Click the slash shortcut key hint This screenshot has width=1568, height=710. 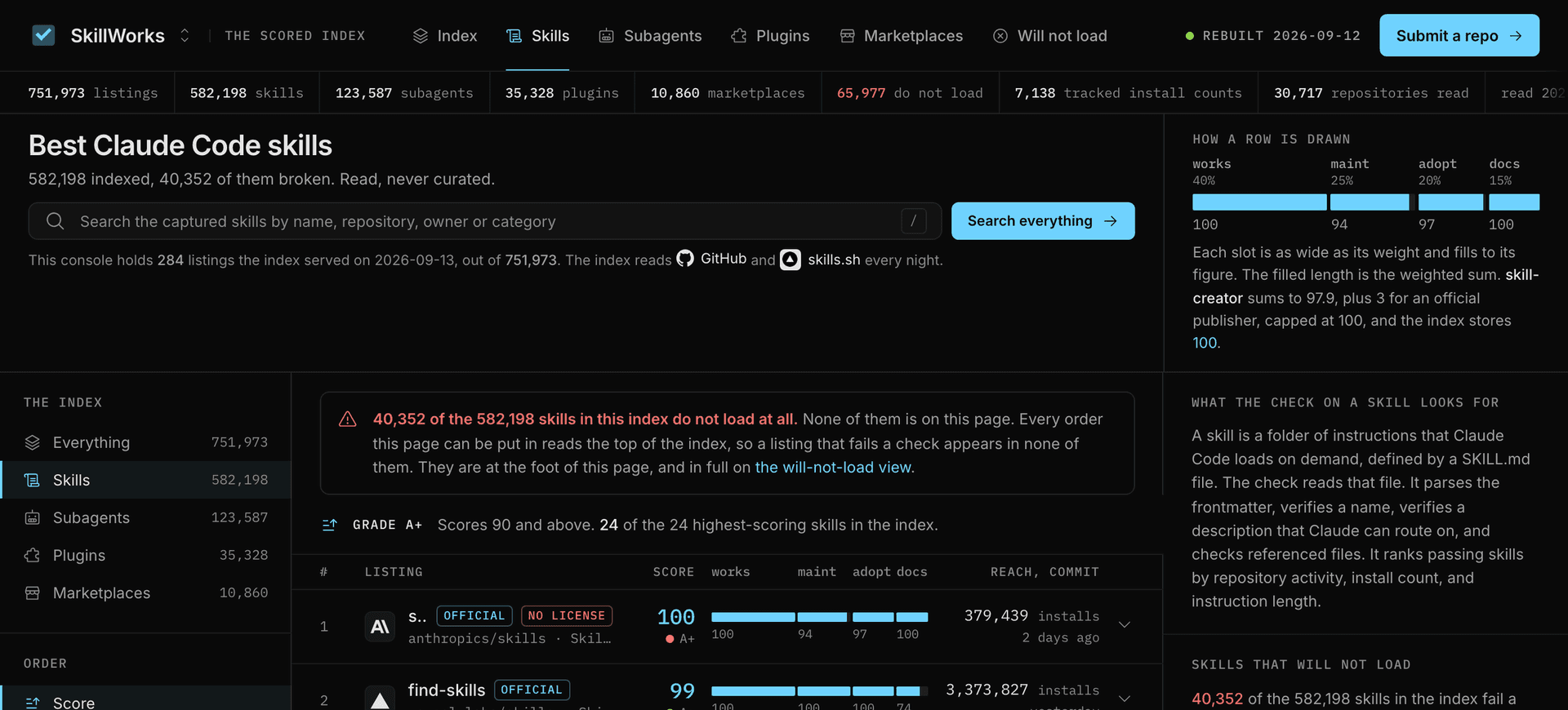(x=913, y=221)
